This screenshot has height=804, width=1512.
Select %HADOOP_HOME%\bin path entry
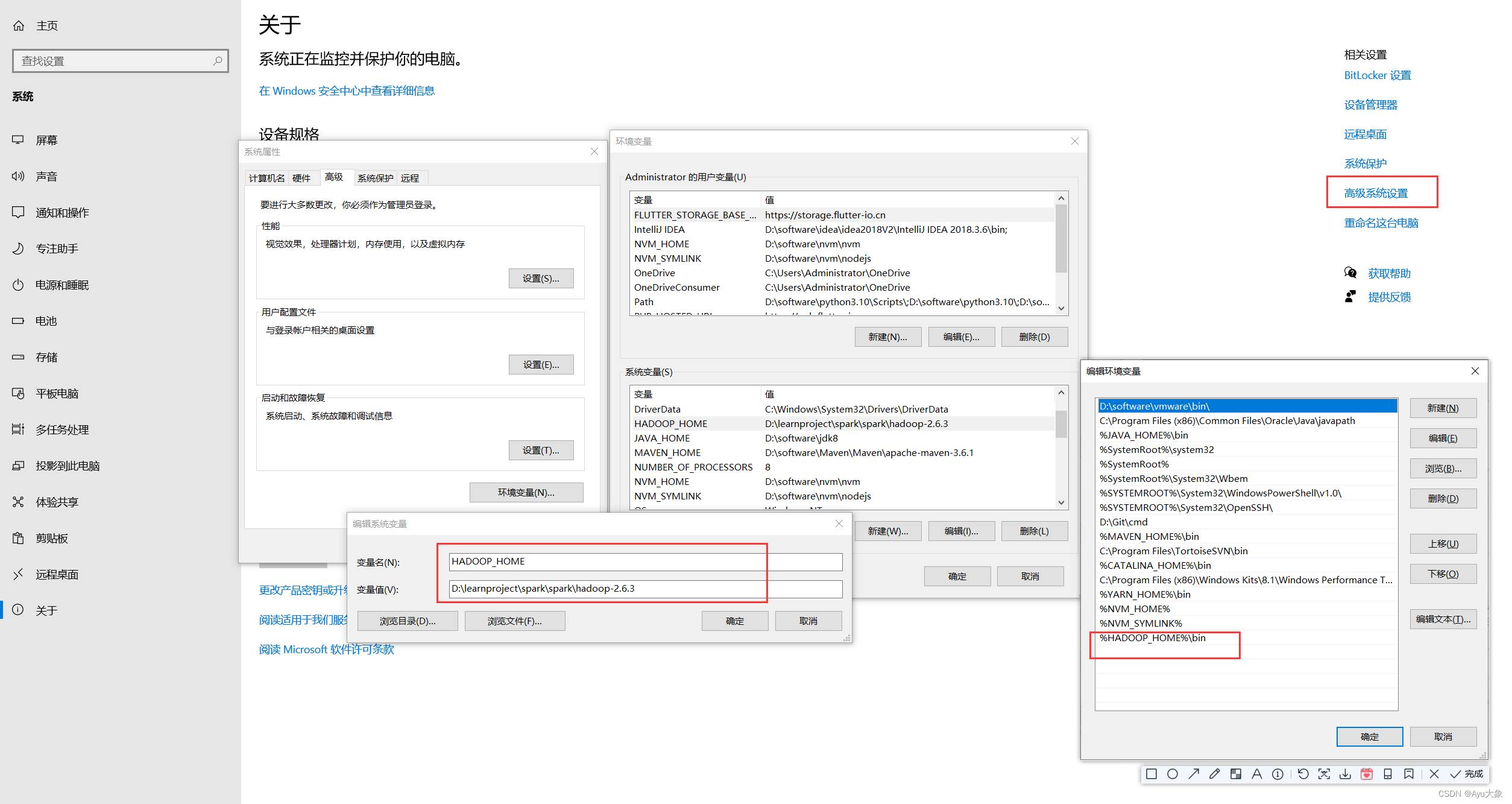pos(1246,638)
